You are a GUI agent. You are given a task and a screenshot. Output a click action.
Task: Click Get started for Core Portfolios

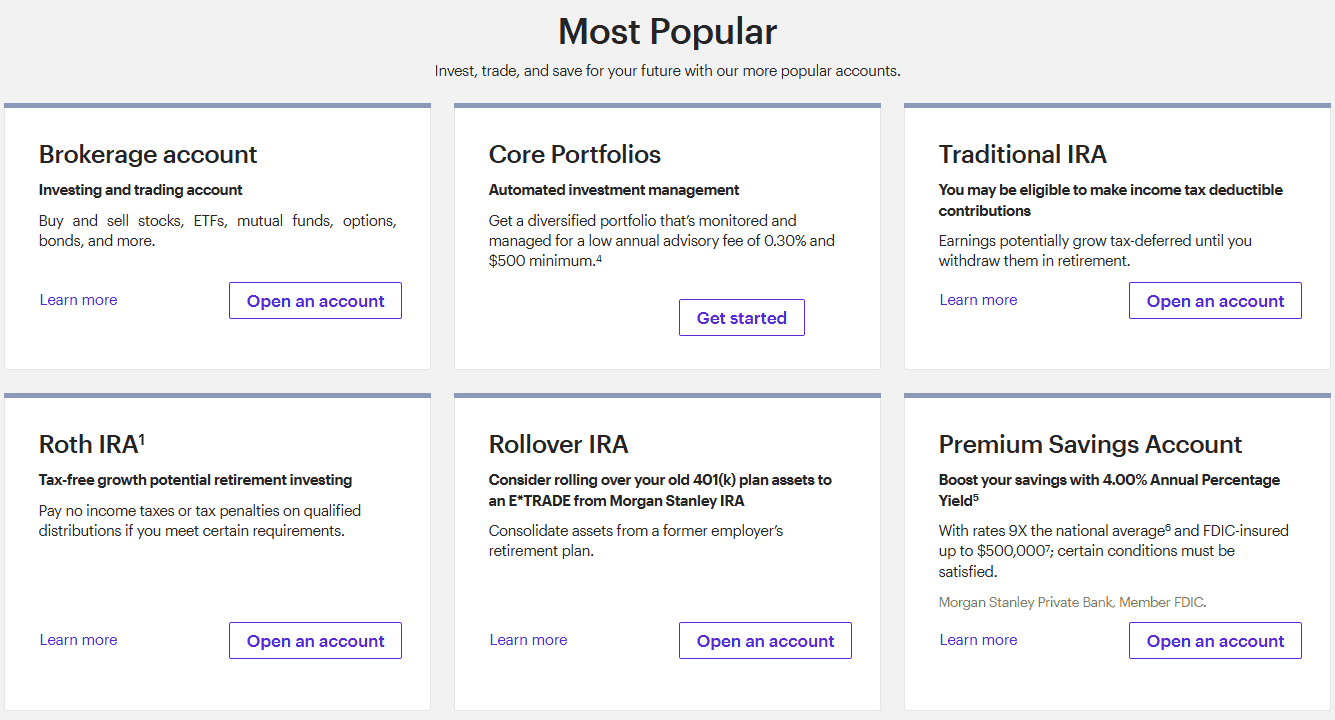[742, 317]
